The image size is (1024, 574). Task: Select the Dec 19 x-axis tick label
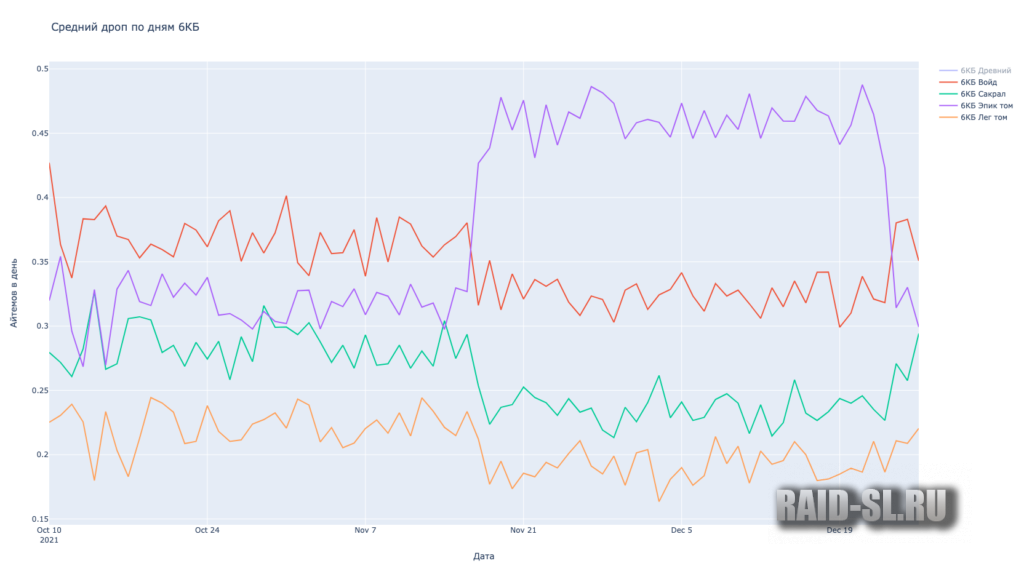pyautogui.click(x=841, y=530)
